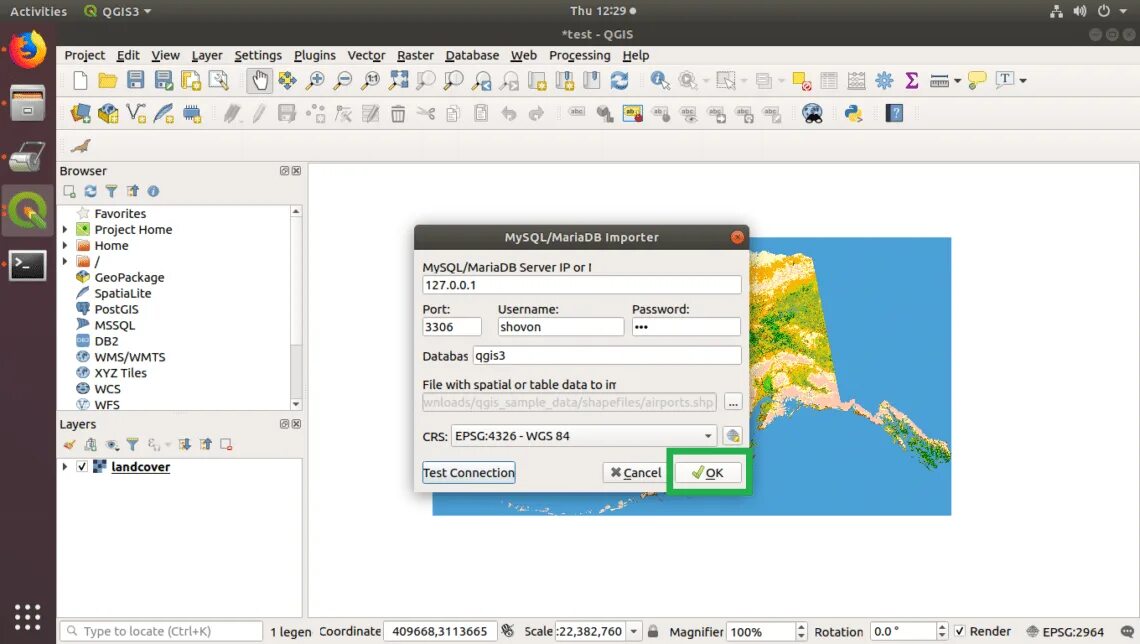Image resolution: width=1140 pixels, height=644 pixels.
Task: Click the Zoom Full extent icon
Action: click(x=398, y=80)
